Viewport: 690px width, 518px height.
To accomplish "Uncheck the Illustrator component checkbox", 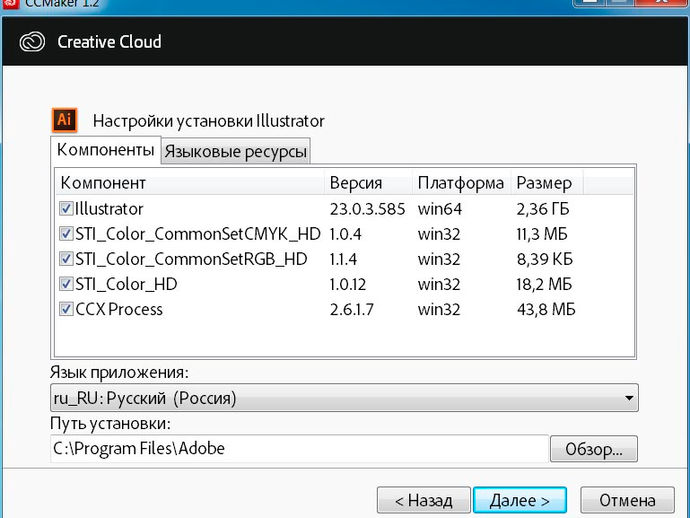I will (x=66, y=209).
